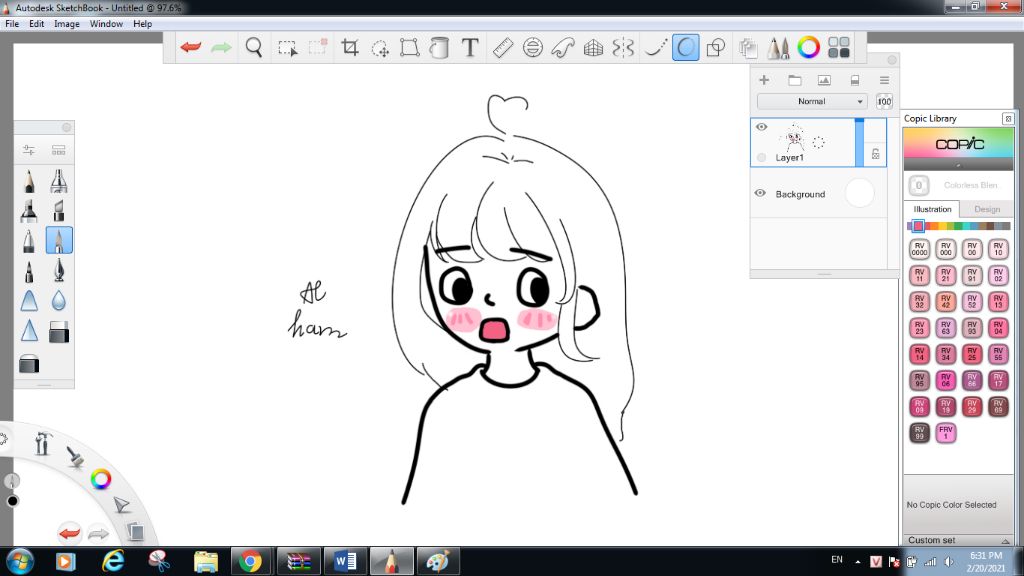Select Copic color RV99
The width and height of the screenshot is (1024, 576).
pyautogui.click(x=920, y=432)
